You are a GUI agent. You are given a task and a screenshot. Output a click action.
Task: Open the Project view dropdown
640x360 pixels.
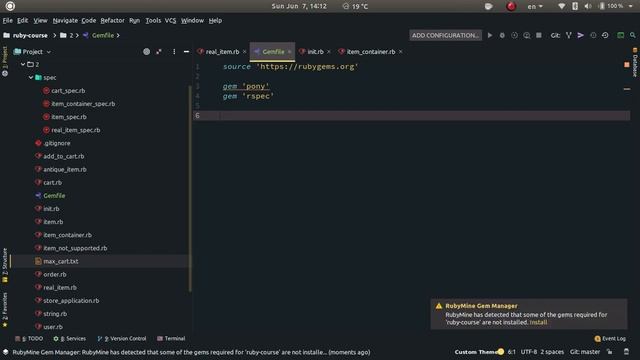point(33,52)
